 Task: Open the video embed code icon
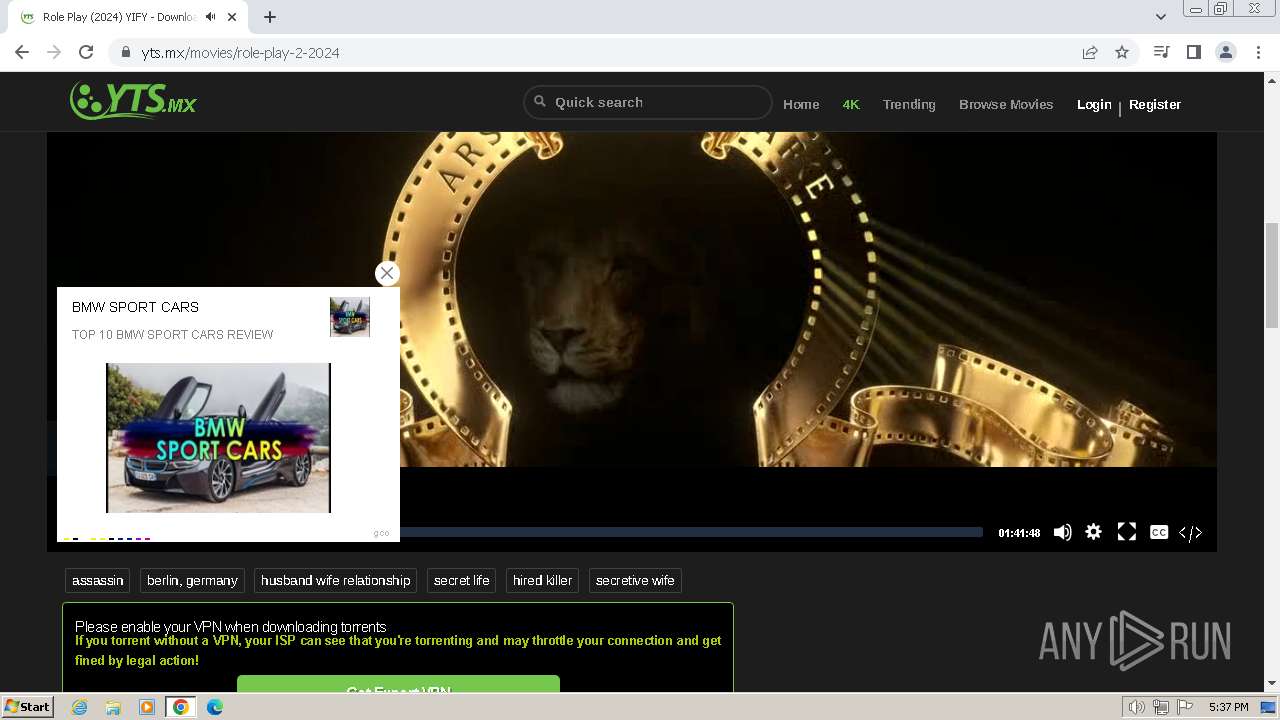(1190, 532)
